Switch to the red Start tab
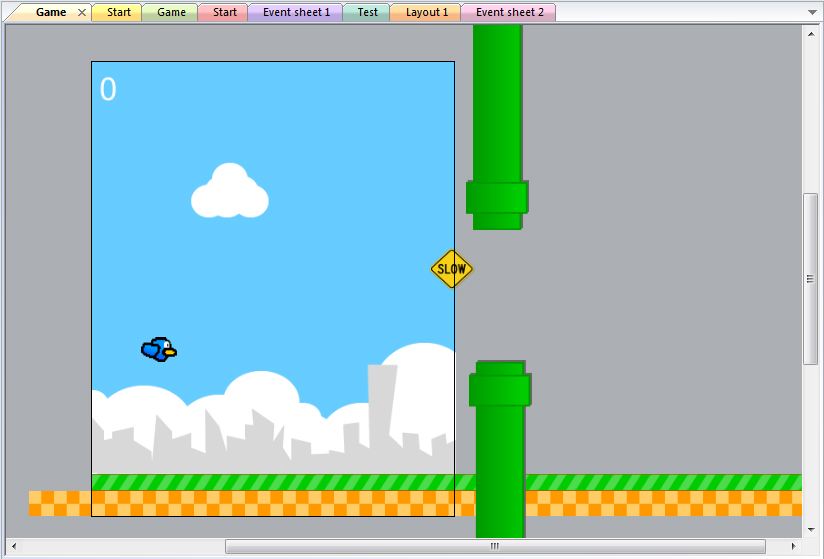Screen dimensions: 824x559 pyautogui.click(x=224, y=12)
